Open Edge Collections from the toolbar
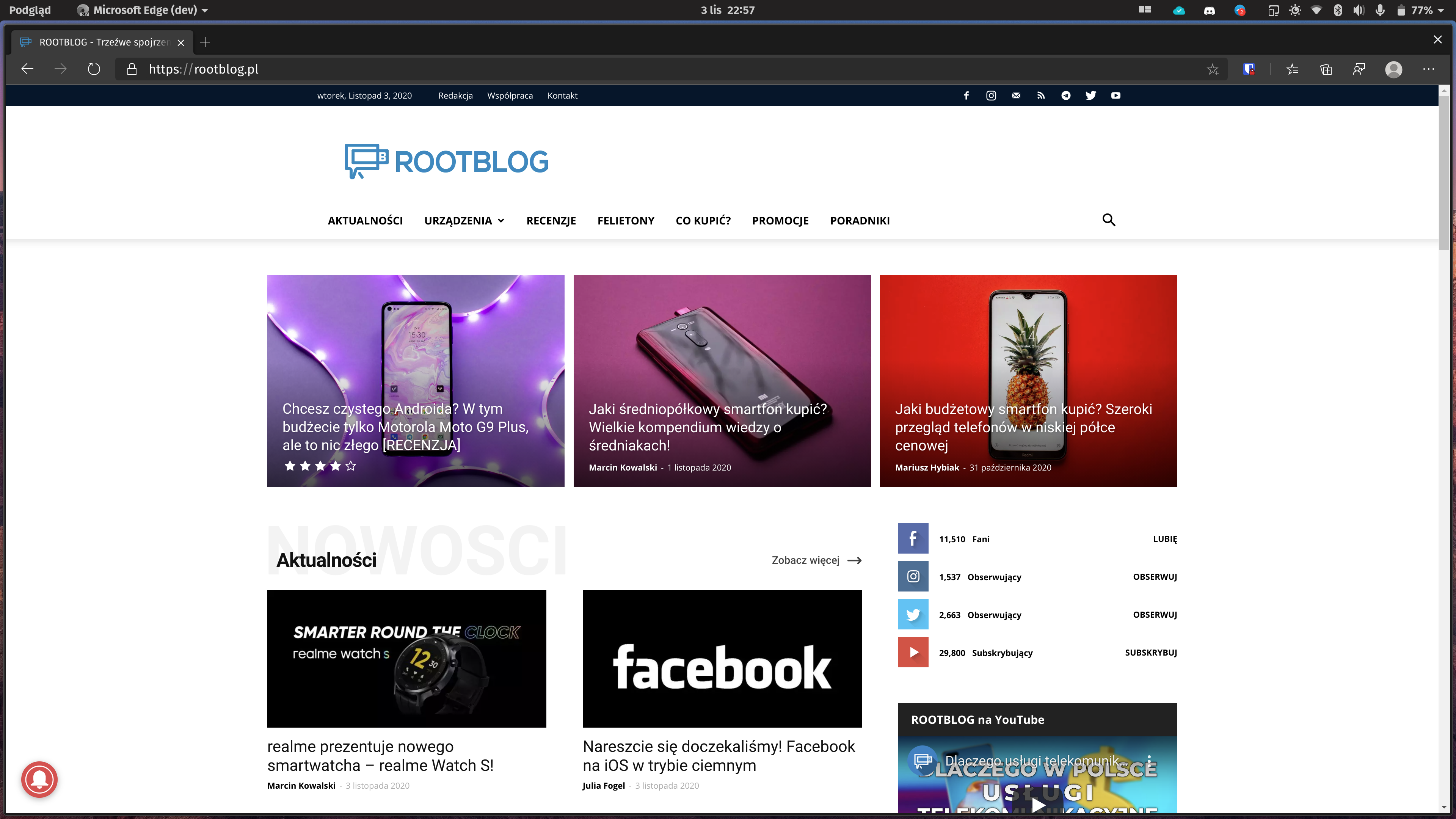The height and width of the screenshot is (819, 1456). pyautogui.click(x=1326, y=69)
